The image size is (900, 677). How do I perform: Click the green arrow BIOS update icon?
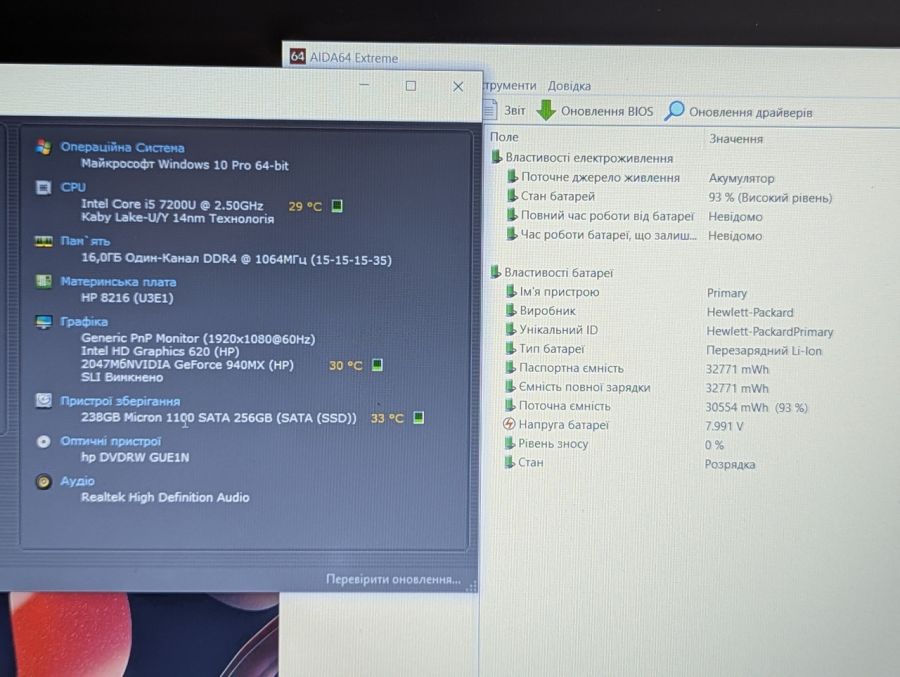[546, 110]
